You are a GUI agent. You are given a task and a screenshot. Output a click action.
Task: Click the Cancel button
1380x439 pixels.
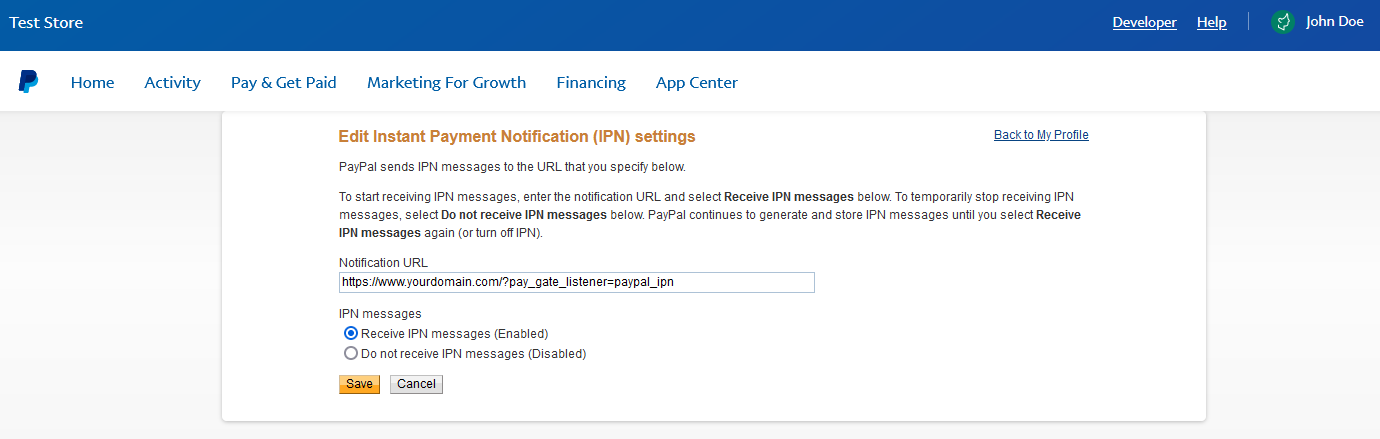click(416, 384)
